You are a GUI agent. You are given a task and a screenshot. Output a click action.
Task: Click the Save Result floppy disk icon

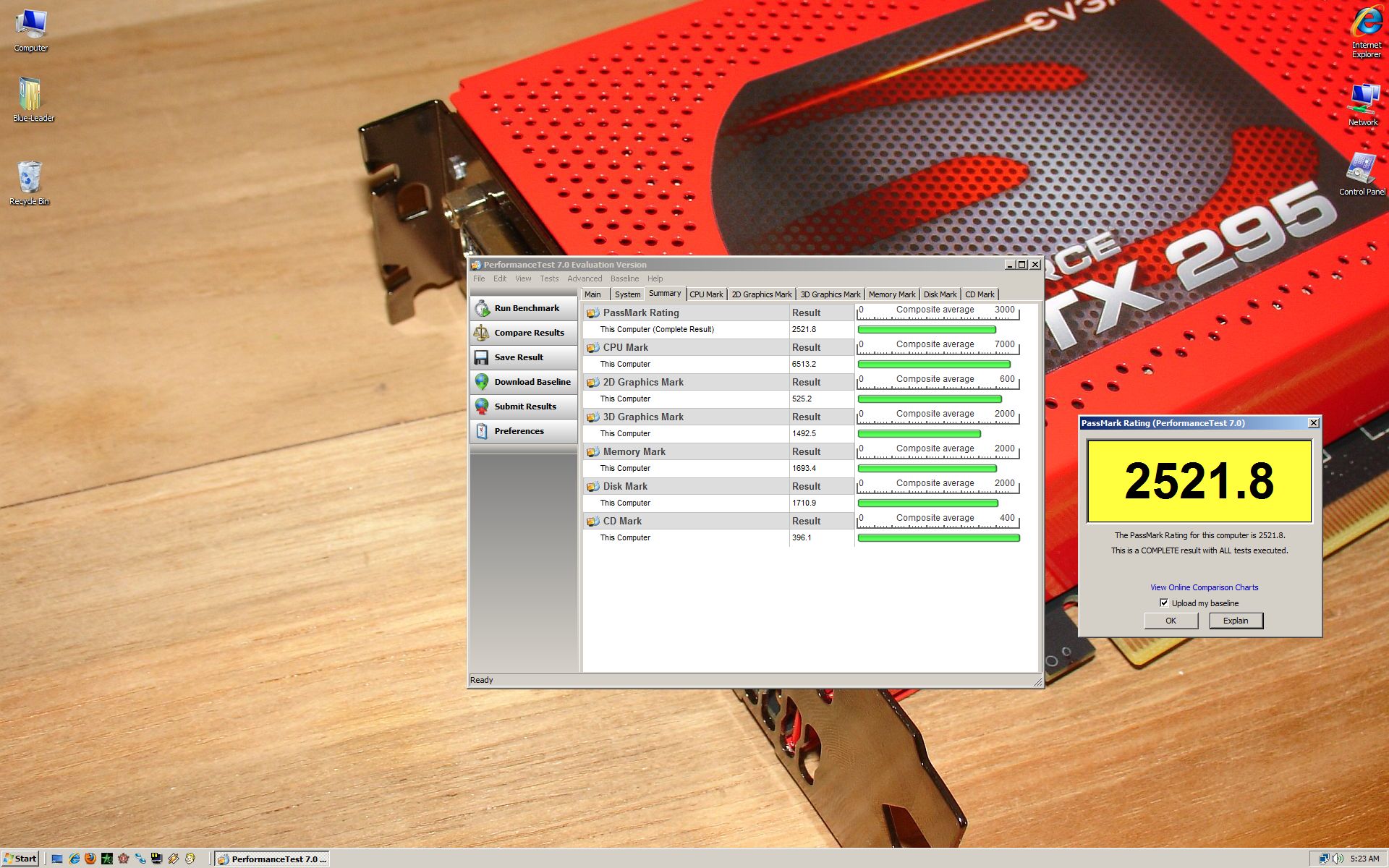pos(482,357)
